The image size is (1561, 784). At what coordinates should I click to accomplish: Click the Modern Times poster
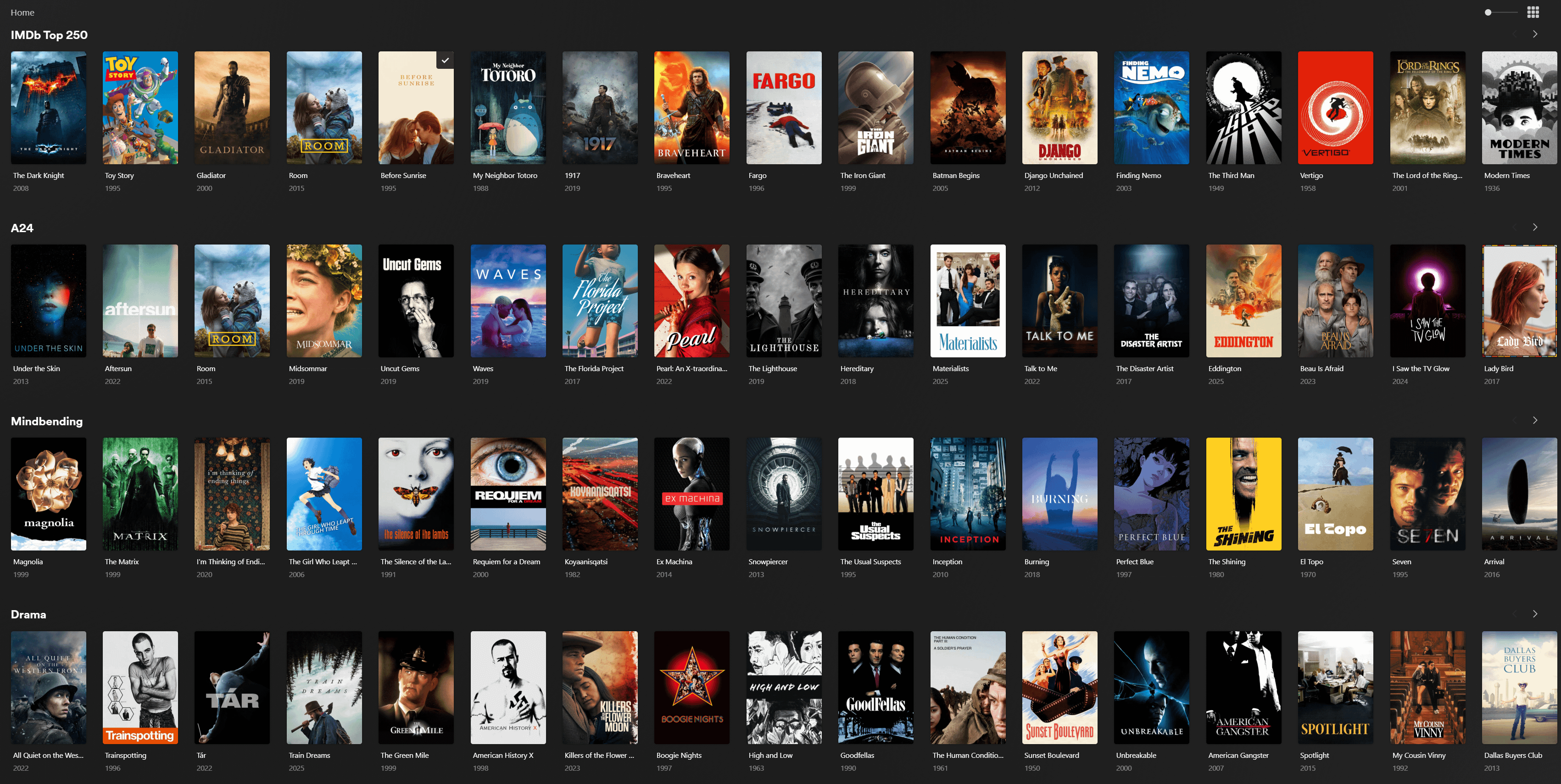point(1519,108)
